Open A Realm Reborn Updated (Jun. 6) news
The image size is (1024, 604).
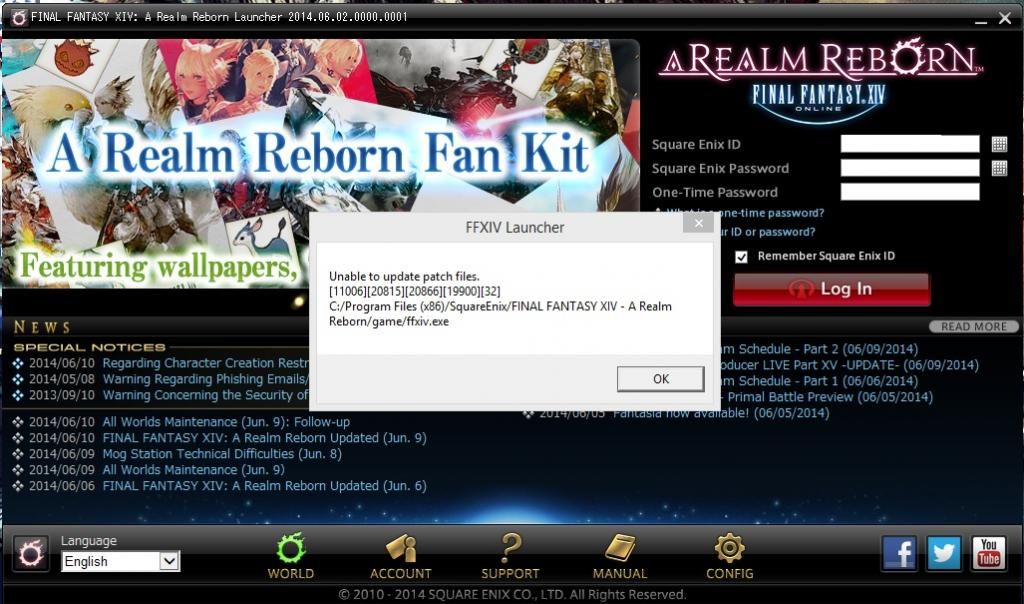264,486
